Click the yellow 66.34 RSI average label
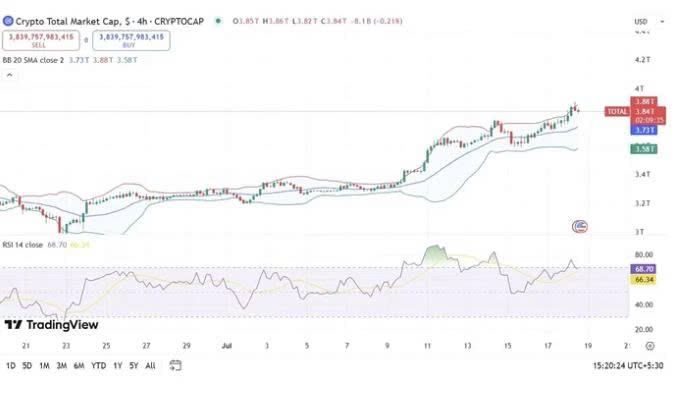This screenshot has width=675, height=393. click(x=644, y=280)
